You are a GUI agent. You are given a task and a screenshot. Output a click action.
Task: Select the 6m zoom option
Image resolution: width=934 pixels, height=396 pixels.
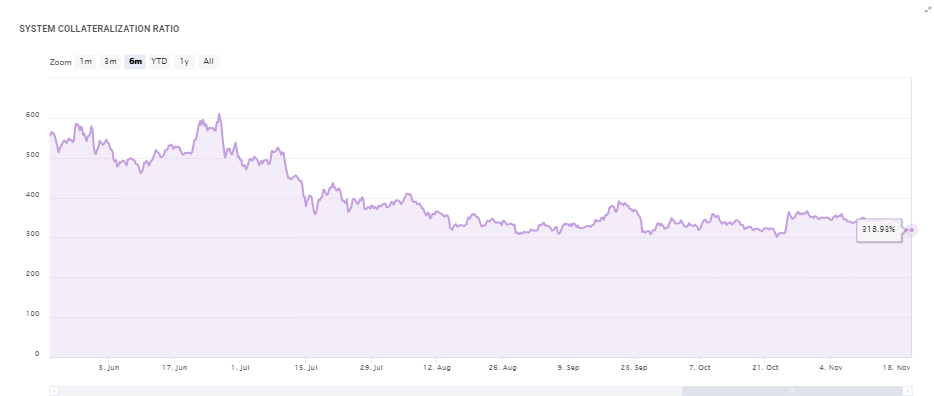(x=135, y=61)
